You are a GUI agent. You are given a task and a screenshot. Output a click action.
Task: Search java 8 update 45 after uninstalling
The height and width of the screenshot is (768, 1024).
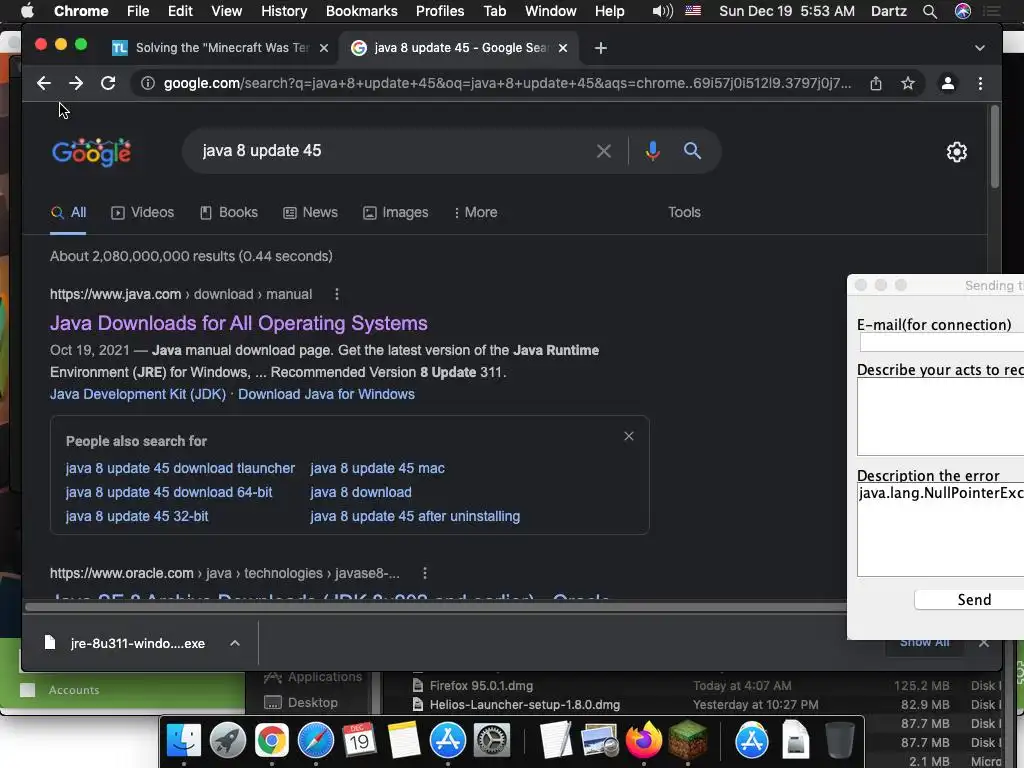click(415, 517)
